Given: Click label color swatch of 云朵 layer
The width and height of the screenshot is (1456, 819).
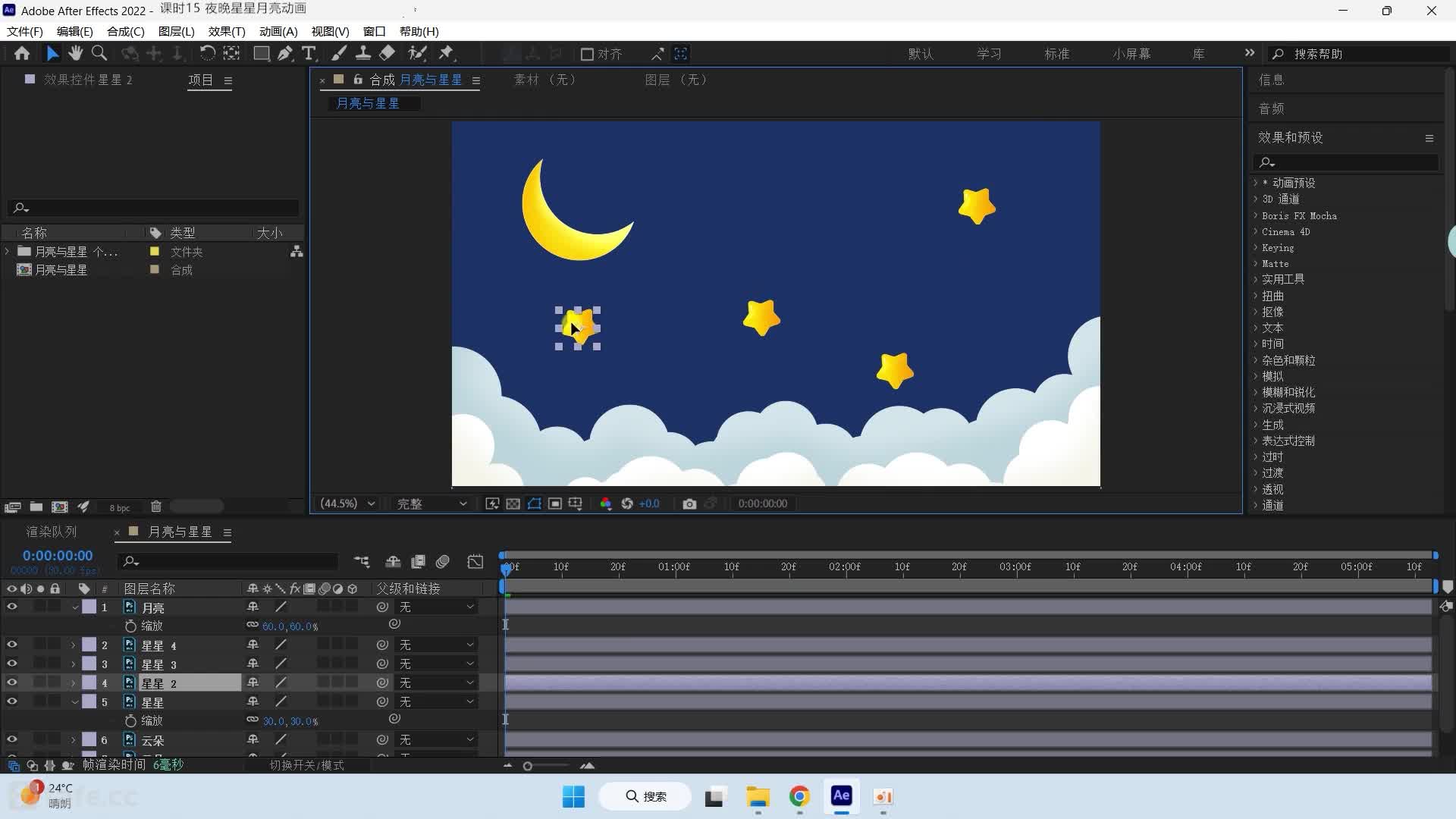Looking at the screenshot, I should (89, 739).
